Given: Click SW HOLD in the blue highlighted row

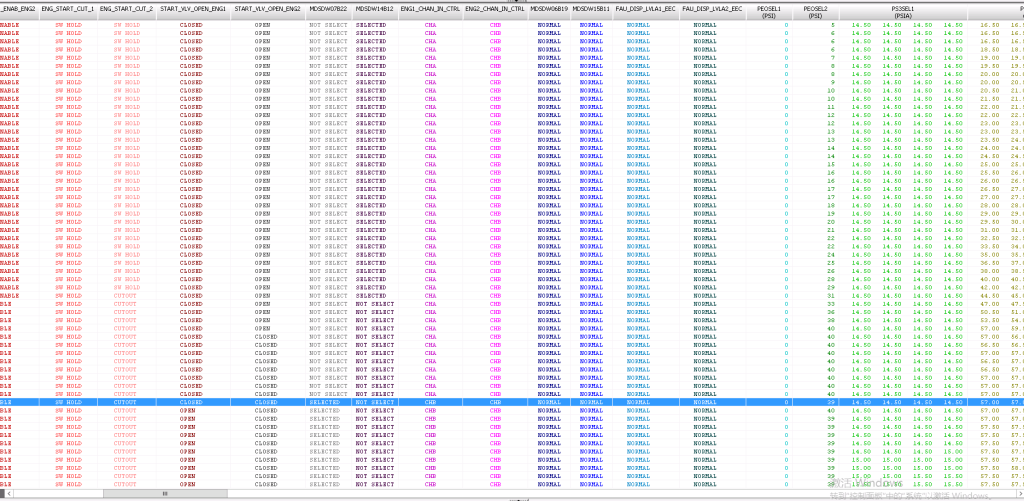Looking at the screenshot, I should pyautogui.click(x=68, y=402).
